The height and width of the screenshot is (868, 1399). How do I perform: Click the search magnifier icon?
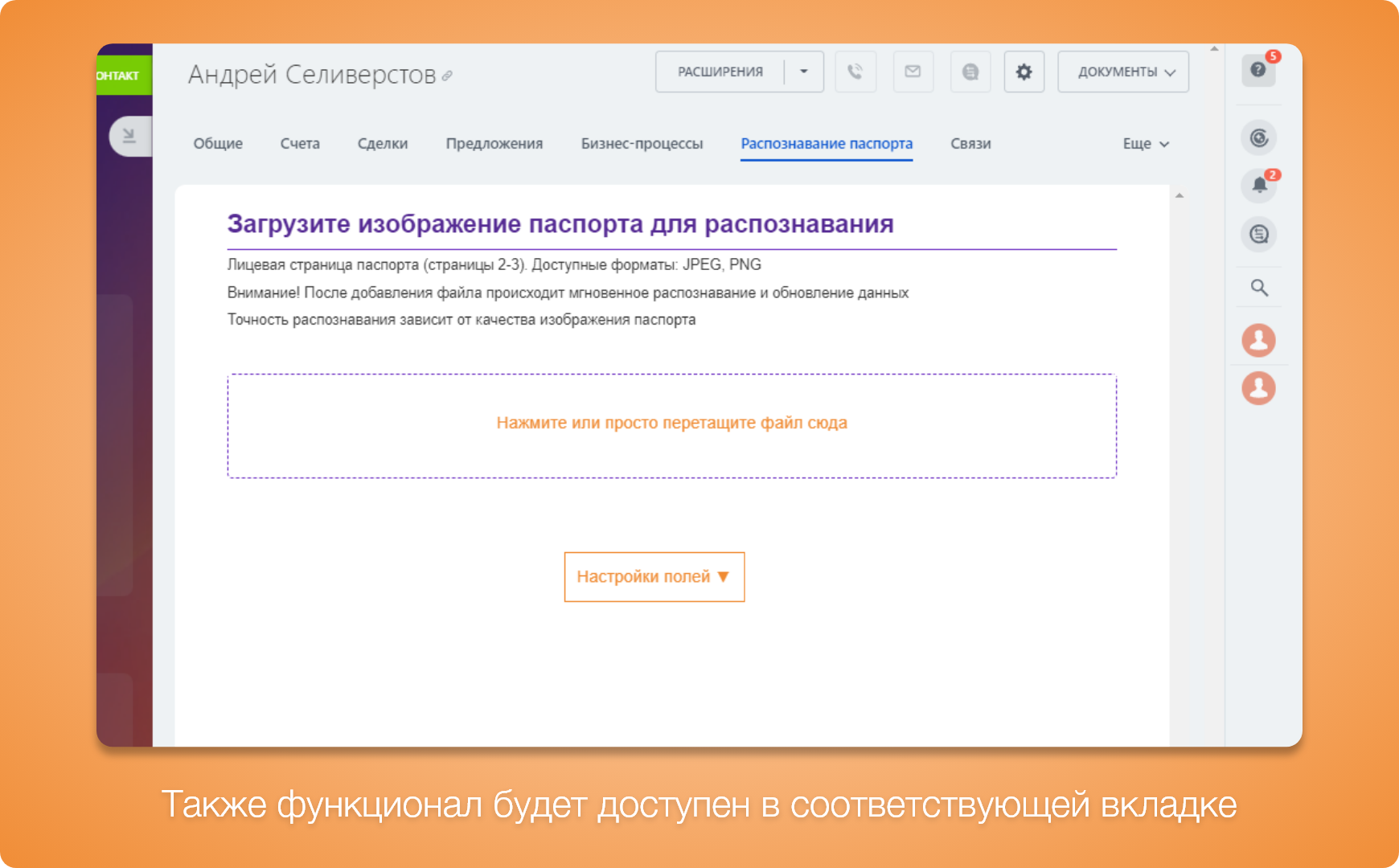coord(1259,288)
